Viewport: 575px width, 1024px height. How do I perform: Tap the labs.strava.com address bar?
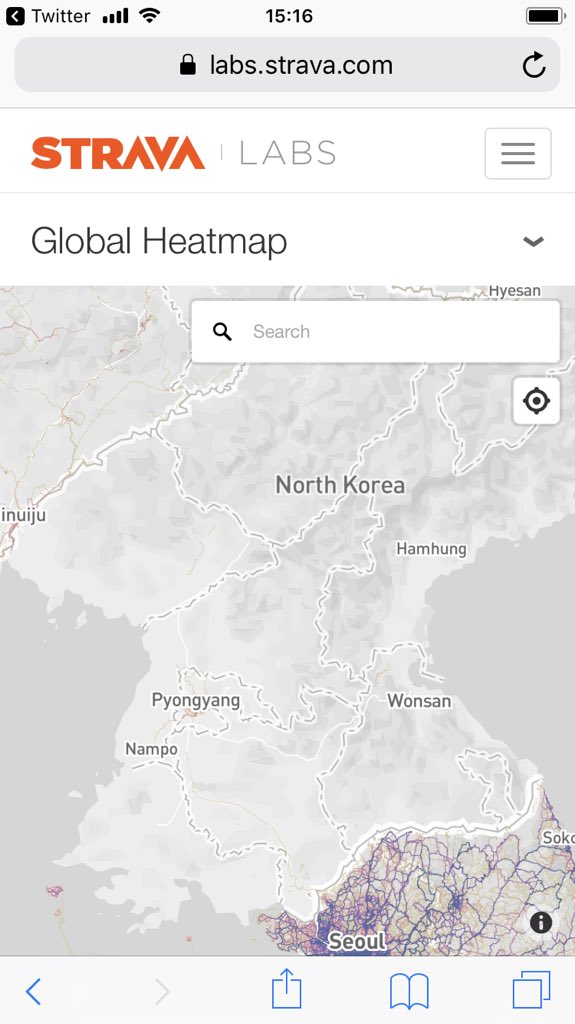[x=288, y=65]
